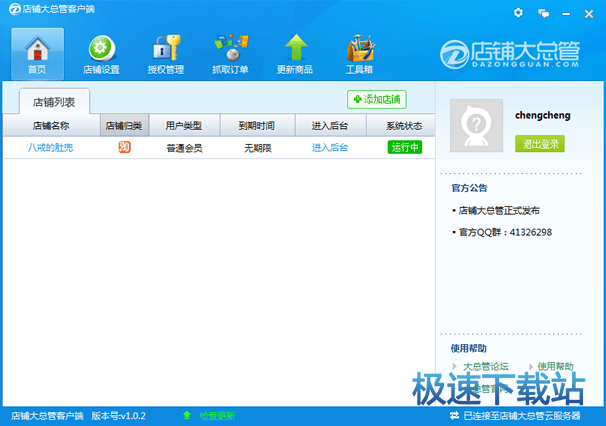Click 版本号:v1.0.2 in status bar

click(x=119, y=416)
